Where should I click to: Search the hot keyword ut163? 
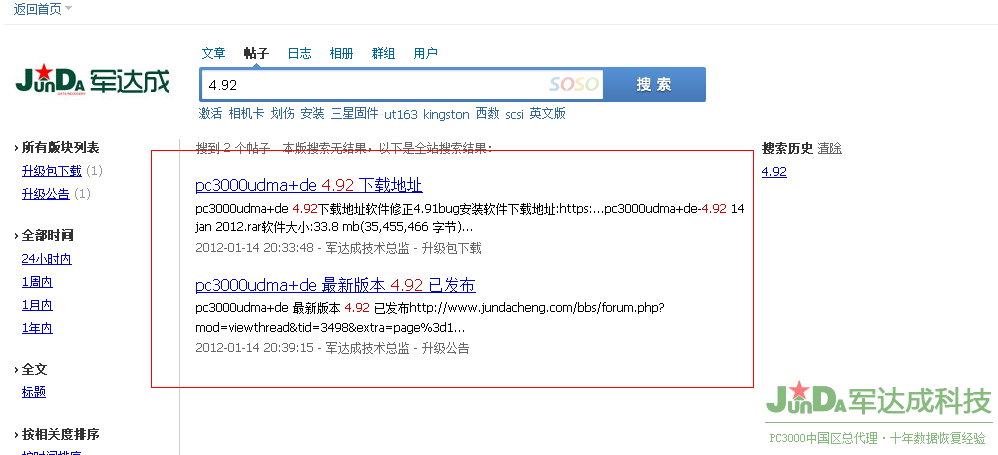coord(401,115)
